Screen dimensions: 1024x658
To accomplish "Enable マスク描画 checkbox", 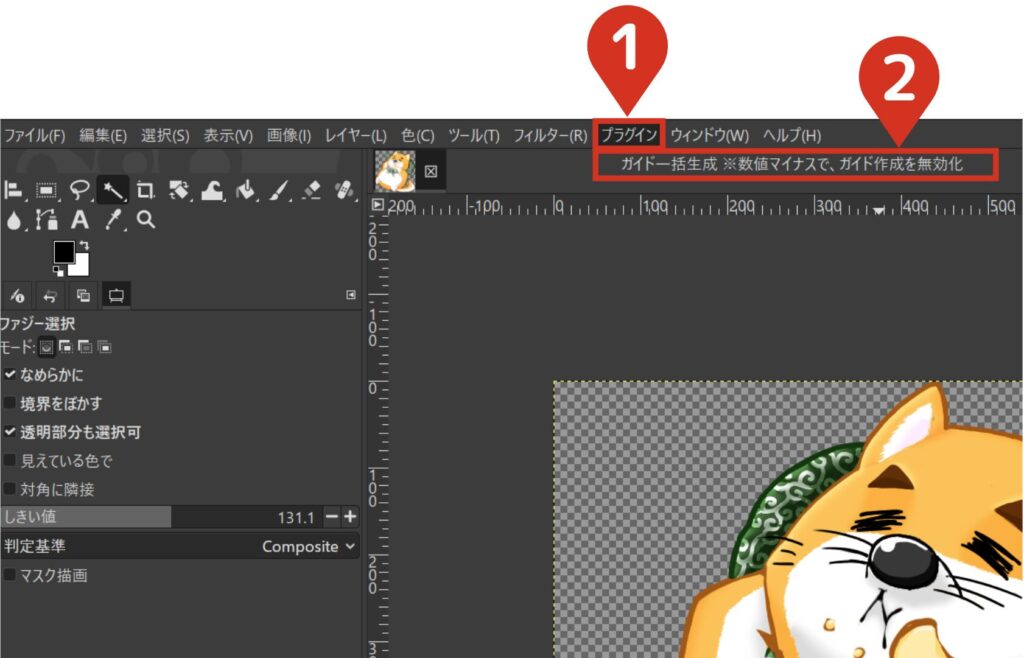I will coord(10,575).
